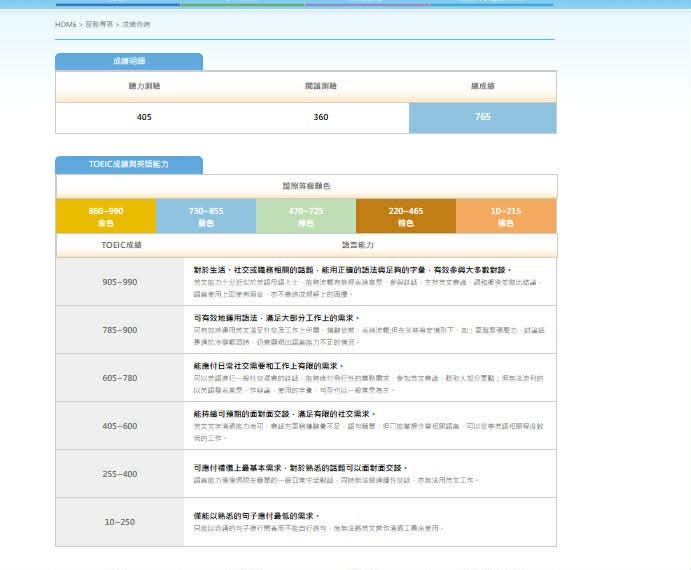Click the HOME breadcrumb link
Viewport: 691px width, 570px height.
[x=65, y=23]
